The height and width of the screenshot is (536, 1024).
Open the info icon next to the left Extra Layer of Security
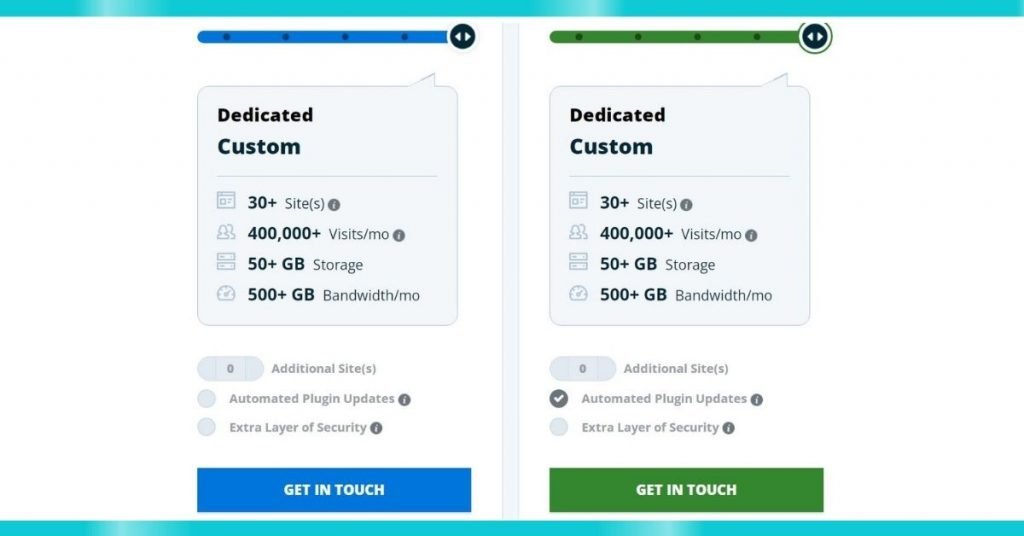click(376, 428)
